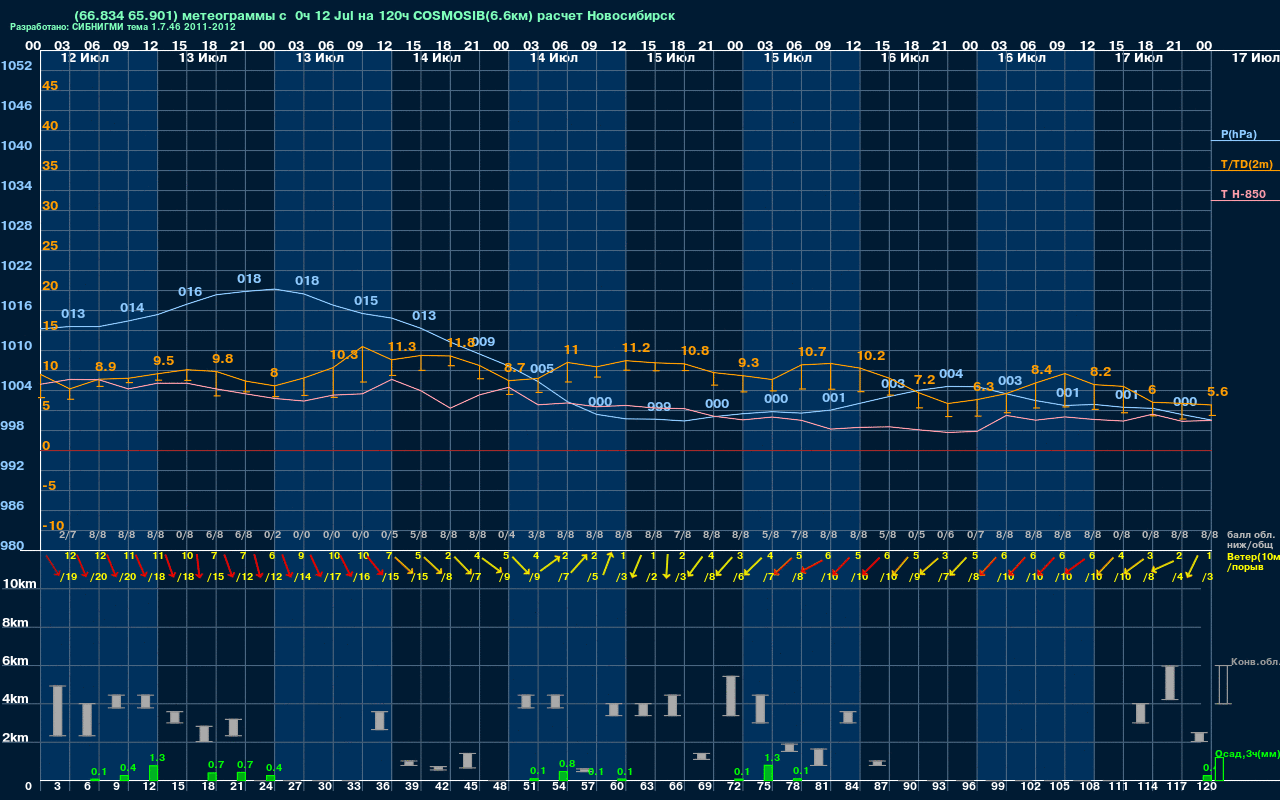Select the T/TD(2m) legend label
Viewport: 1280px width, 800px height.
1246,164
